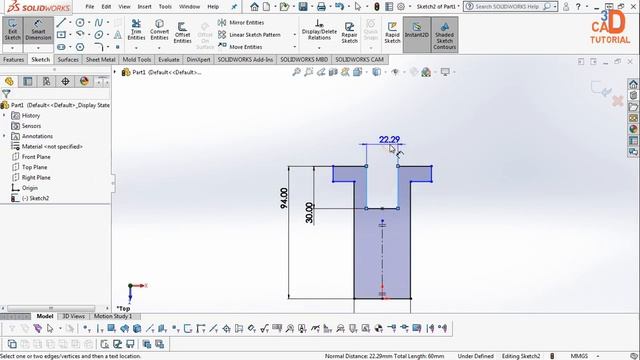Click the Home icon in the title toolbar
This screenshot has height=360, width=640.
(254, 7)
